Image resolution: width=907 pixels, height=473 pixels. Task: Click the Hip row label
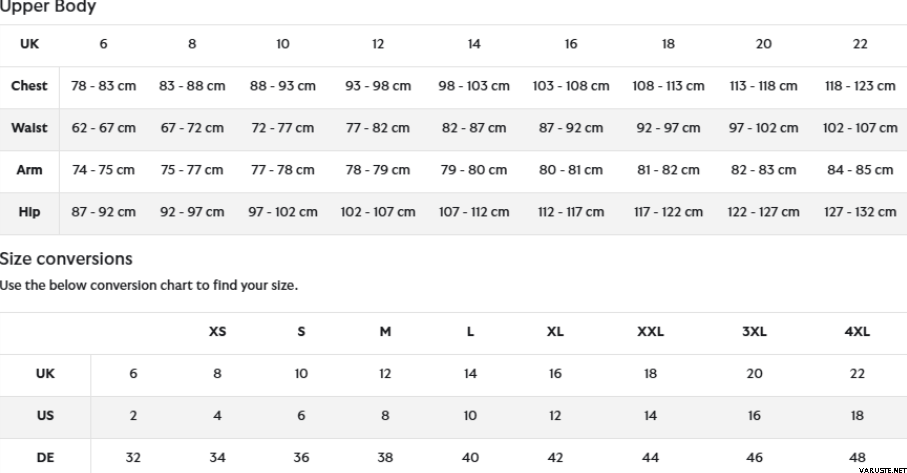point(29,212)
